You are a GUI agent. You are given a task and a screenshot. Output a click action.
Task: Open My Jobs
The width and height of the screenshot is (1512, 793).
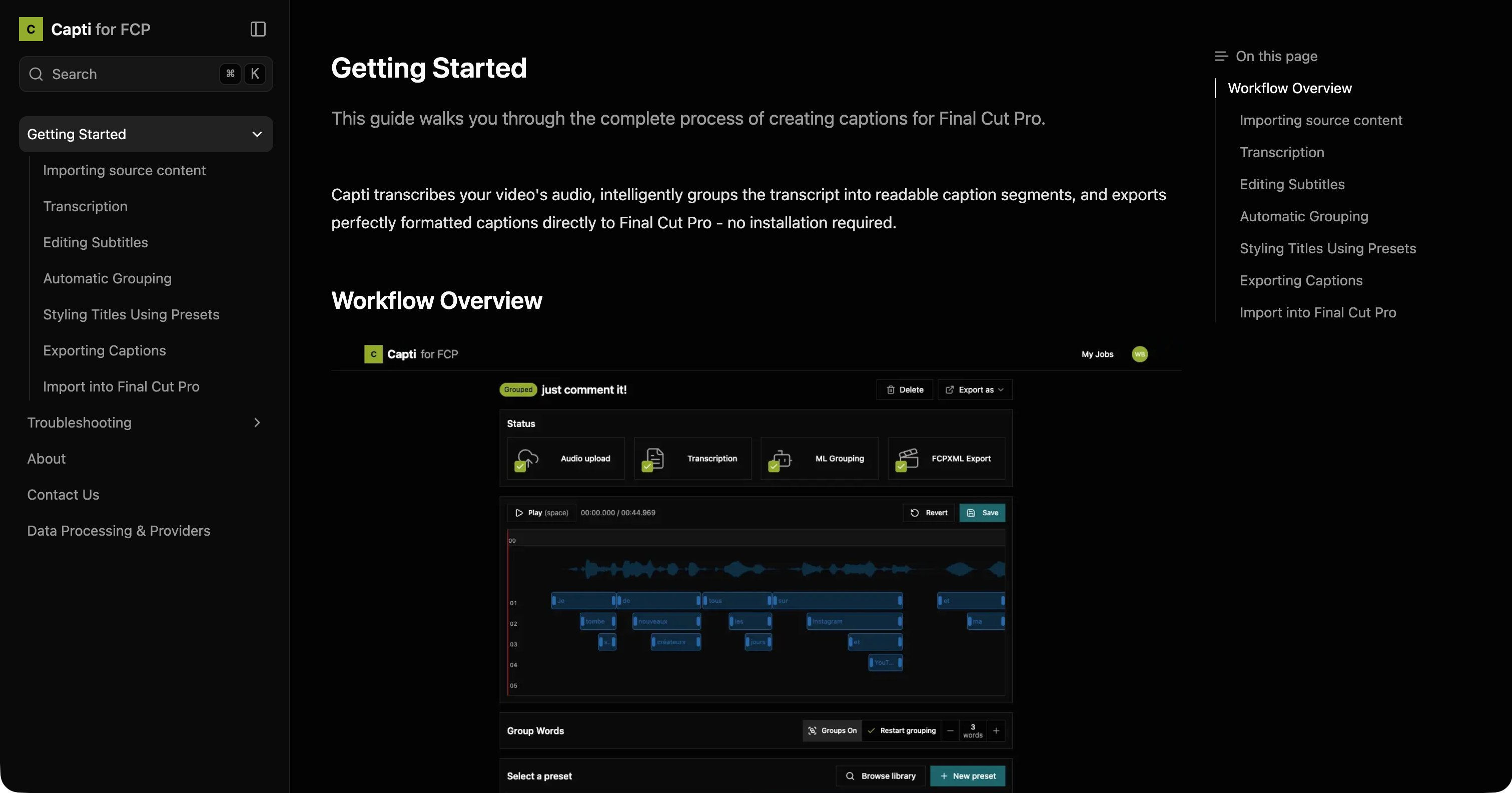(1097, 353)
